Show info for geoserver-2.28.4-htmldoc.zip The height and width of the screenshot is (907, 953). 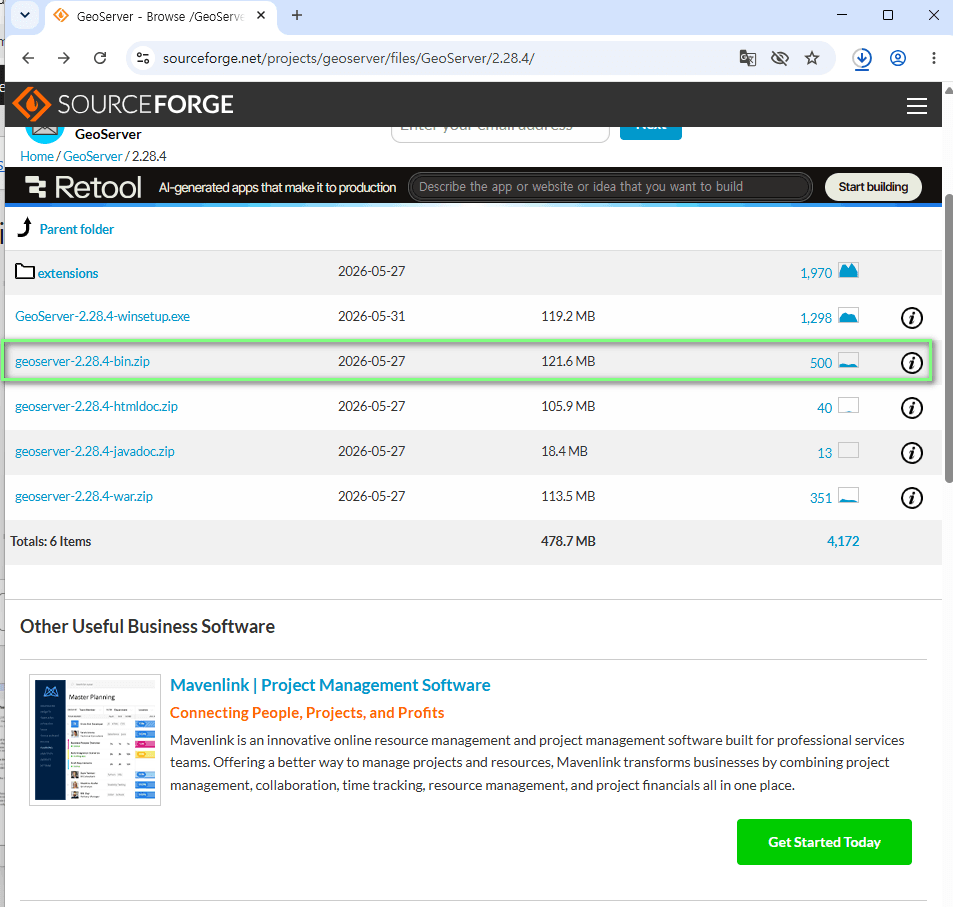[x=911, y=407]
